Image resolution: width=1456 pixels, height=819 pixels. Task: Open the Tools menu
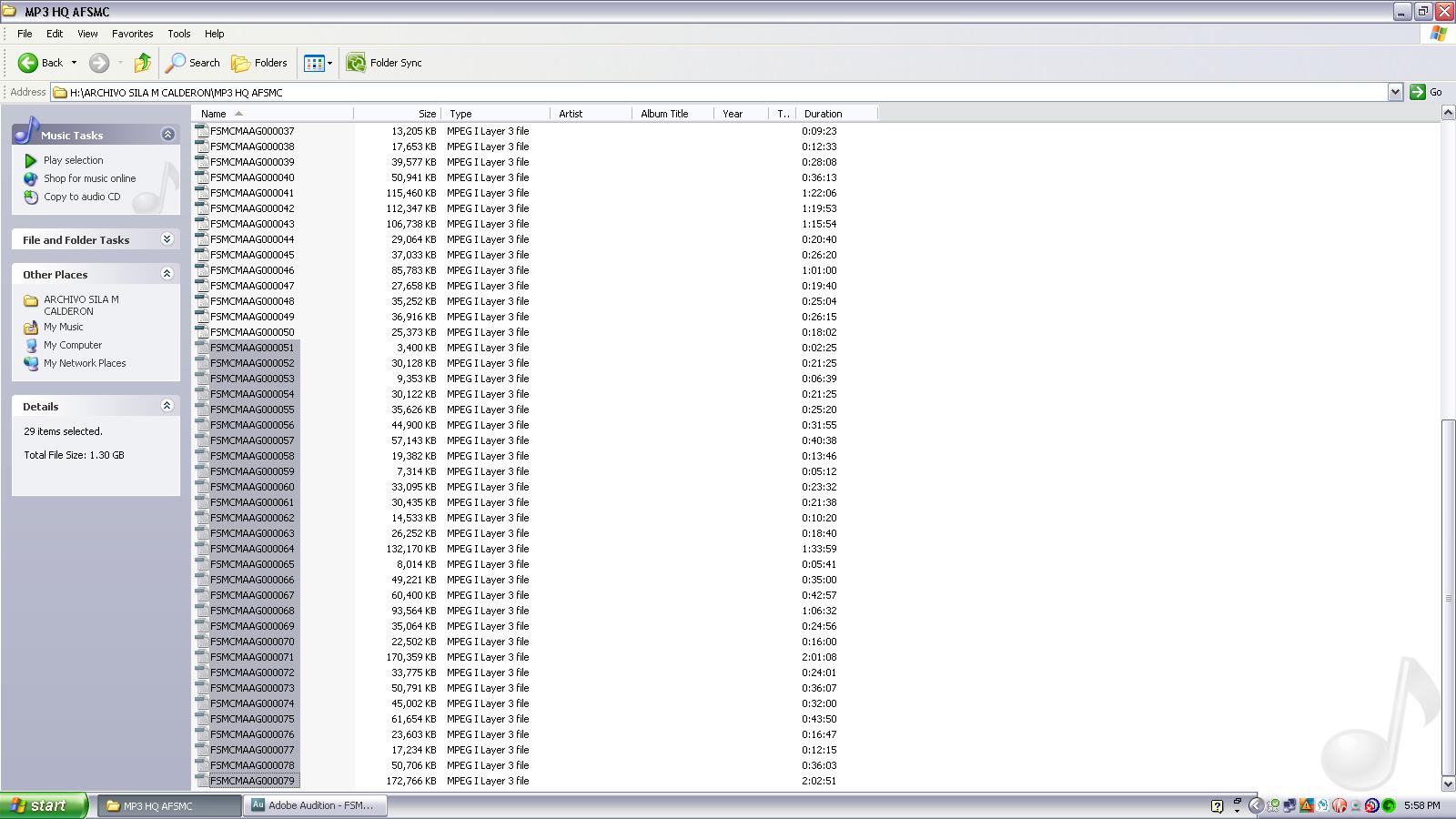point(178,34)
